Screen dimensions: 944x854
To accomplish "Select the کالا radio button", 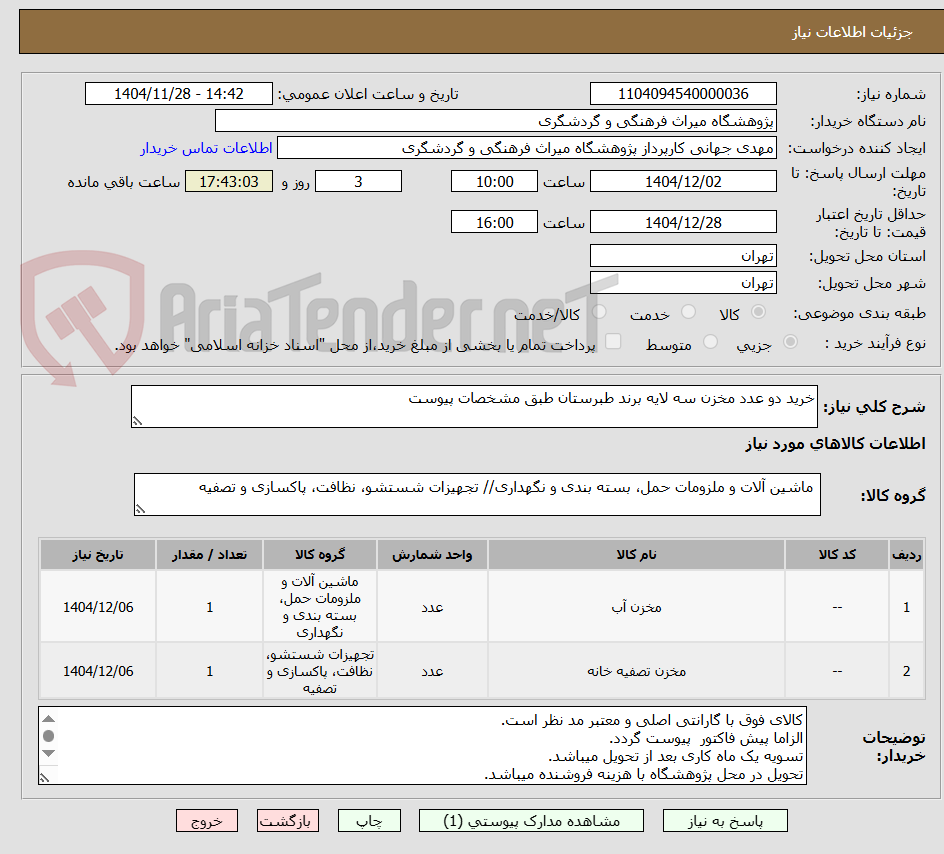I will tap(759, 312).
